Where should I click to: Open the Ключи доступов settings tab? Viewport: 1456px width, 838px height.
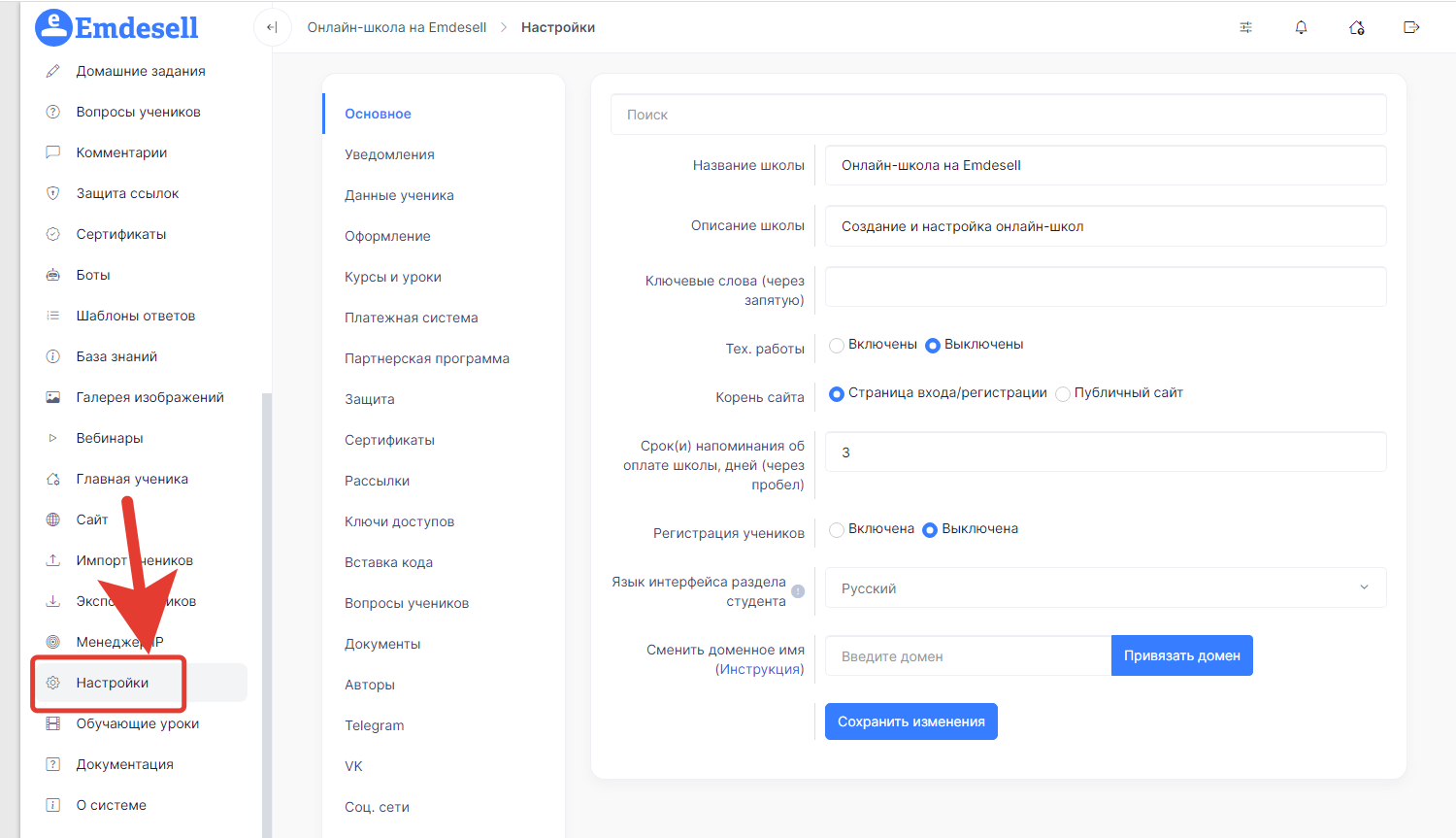pos(400,521)
